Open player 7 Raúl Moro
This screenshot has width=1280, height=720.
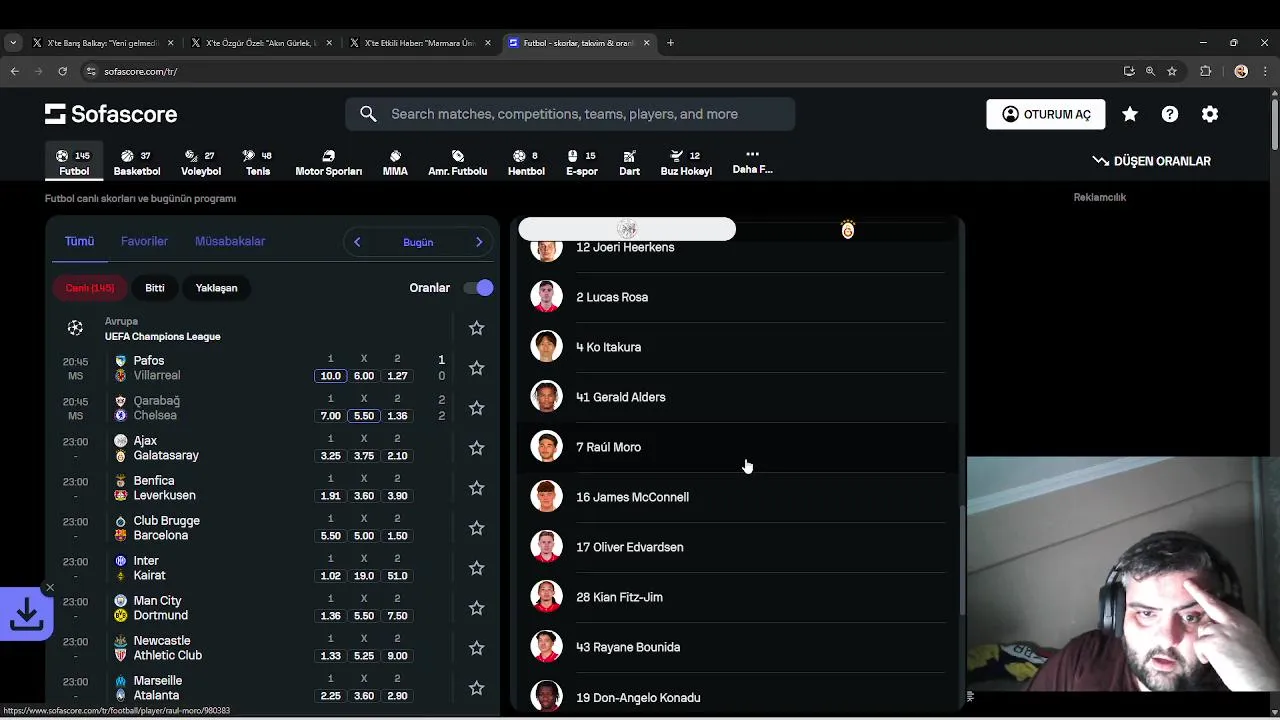click(x=737, y=447)
